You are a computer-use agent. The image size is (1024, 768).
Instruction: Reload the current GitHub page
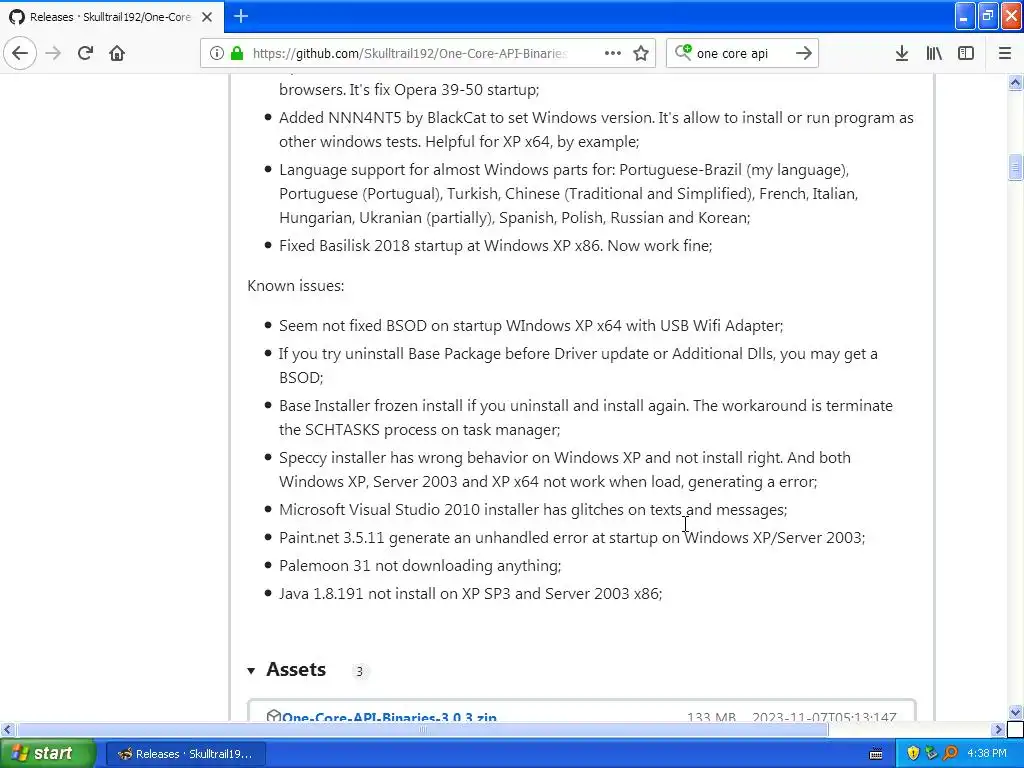[x=85, y=53]
